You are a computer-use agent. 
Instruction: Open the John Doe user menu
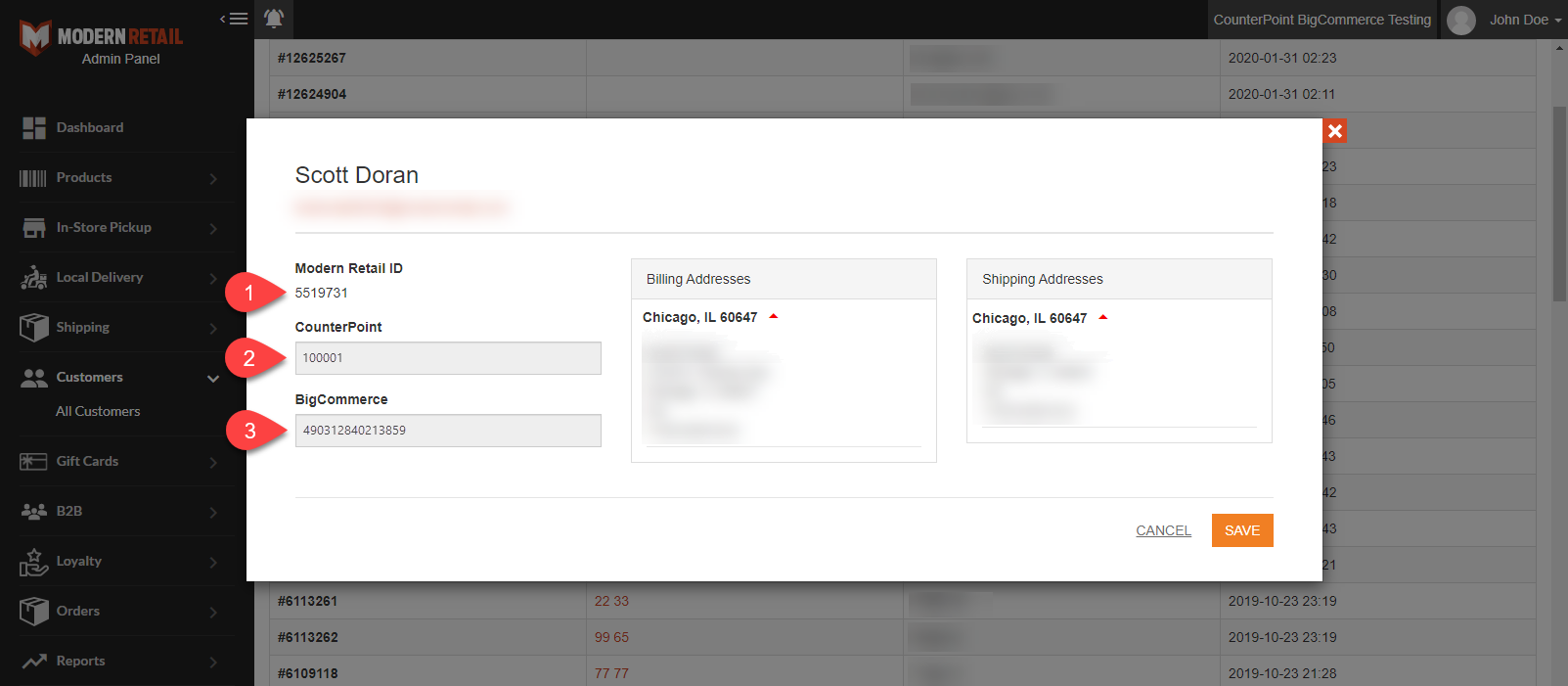[1525, 20]
